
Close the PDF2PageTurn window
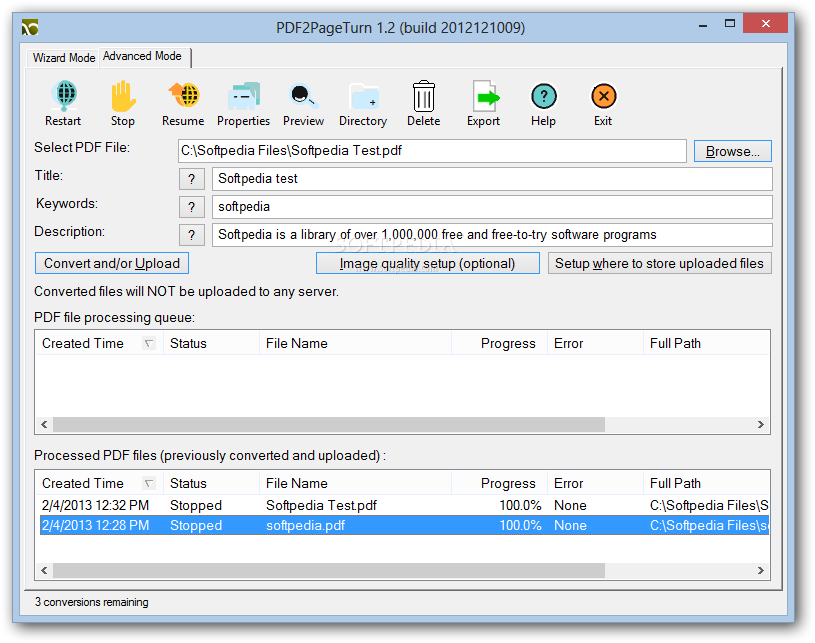tap(765, 23)
